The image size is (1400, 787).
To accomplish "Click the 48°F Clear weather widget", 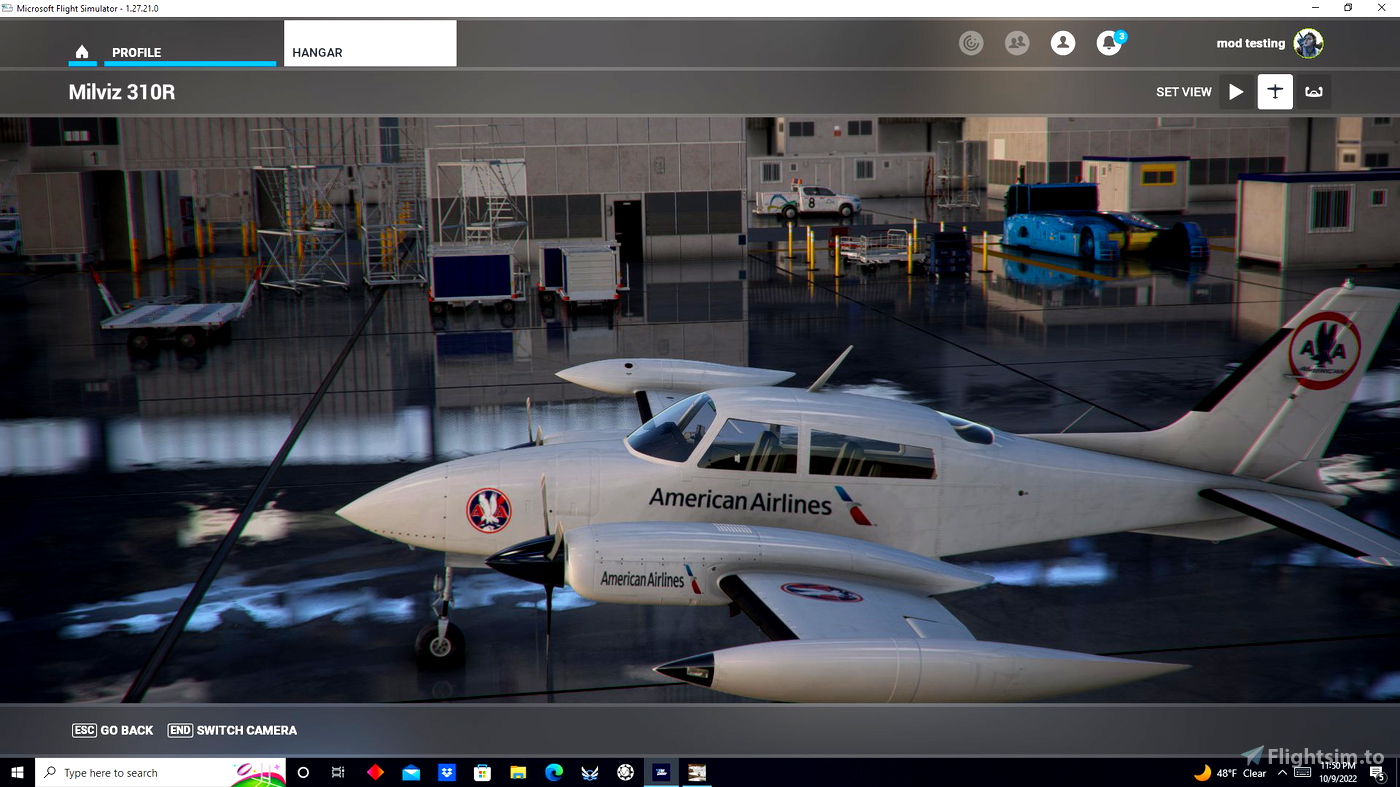I will (1231, 773).
